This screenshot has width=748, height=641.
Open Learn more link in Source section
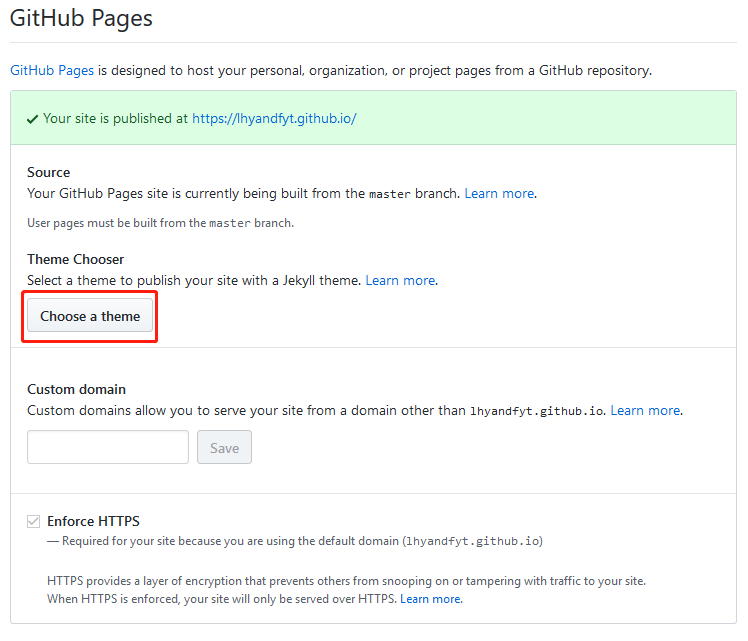tap(499, 194)
